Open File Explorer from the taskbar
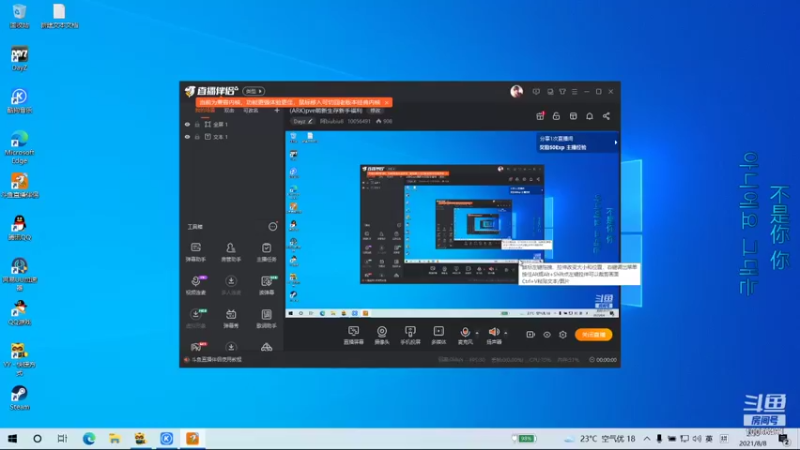 [x=114, y=439]
